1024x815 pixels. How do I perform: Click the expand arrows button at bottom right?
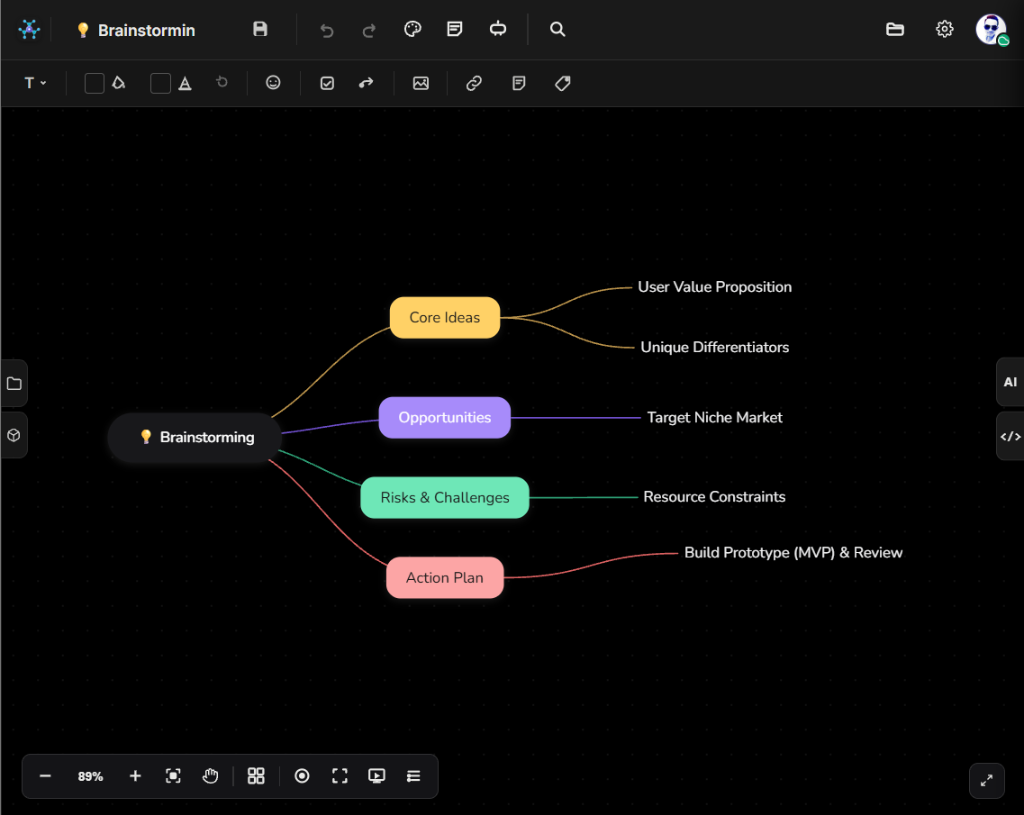click(x=987, y=780)
